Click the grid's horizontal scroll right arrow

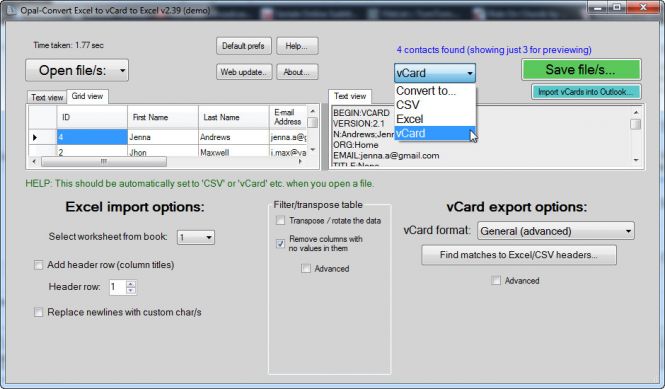click(300, 162)
